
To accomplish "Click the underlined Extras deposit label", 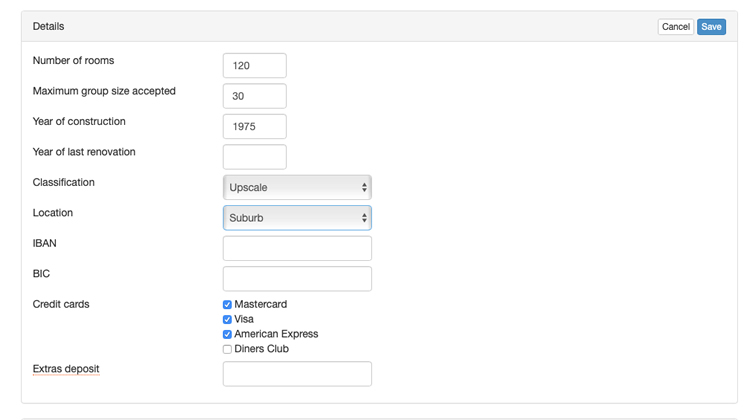I will click(66, 369).
